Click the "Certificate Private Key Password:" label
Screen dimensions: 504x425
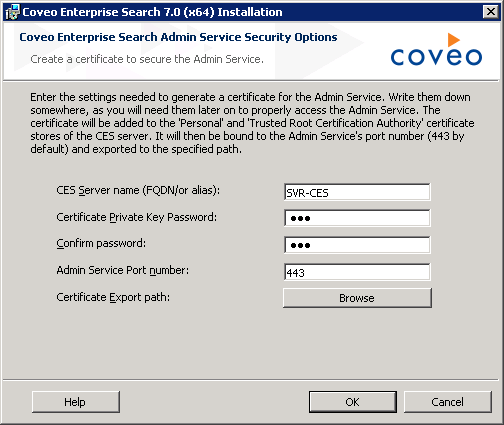pyautogui.click(x=136, y=217)
